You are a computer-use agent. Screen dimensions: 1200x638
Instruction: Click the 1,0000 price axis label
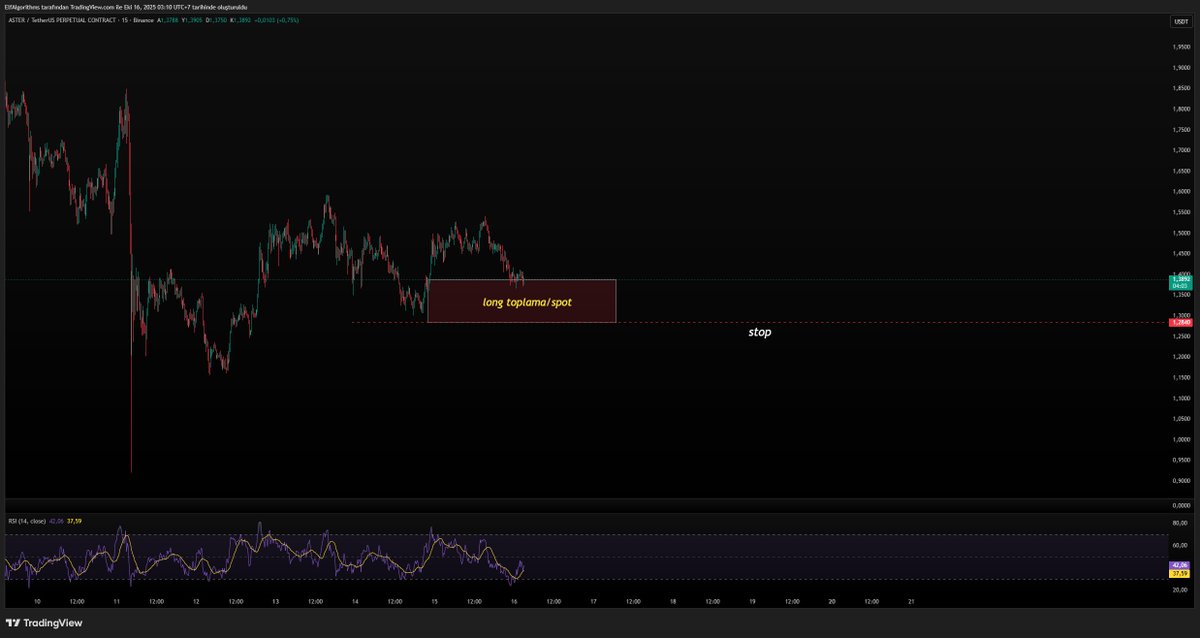pos(1181,439)
